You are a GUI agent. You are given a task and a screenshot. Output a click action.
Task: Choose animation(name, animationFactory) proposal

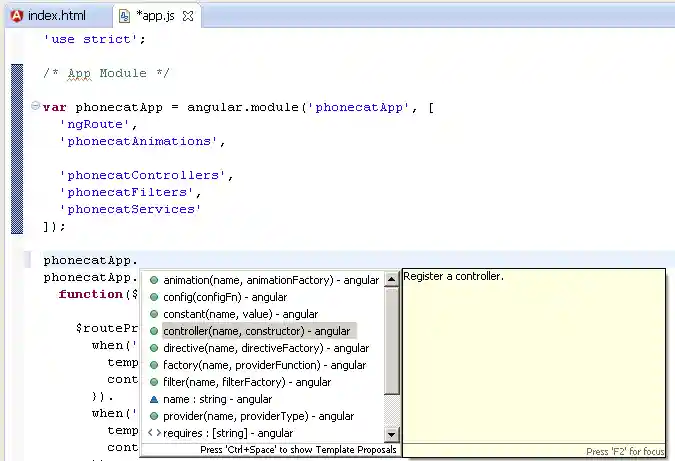pyautogui.click(x=271, y=280)
